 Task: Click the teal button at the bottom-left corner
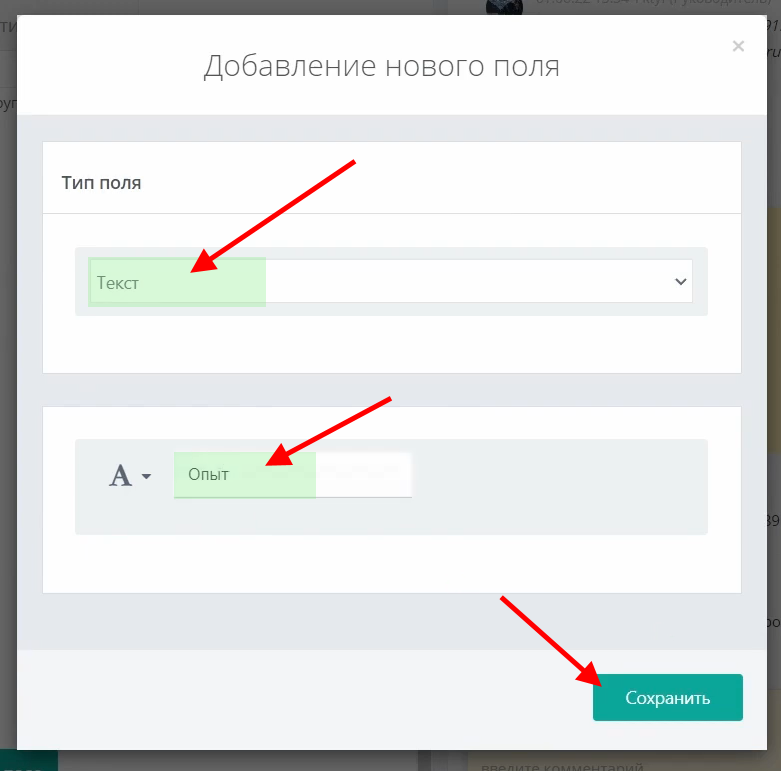tap(28, 762)
